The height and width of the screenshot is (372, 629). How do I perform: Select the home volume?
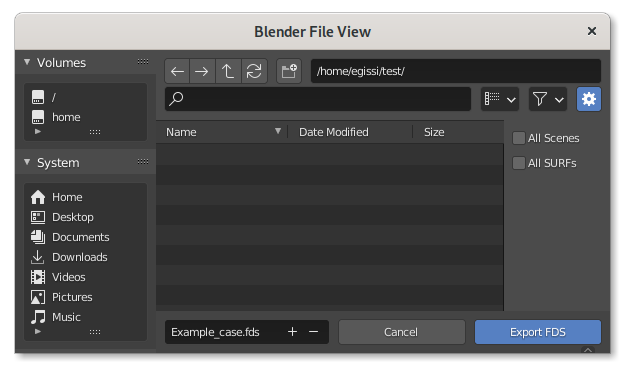tap(85, 117)
